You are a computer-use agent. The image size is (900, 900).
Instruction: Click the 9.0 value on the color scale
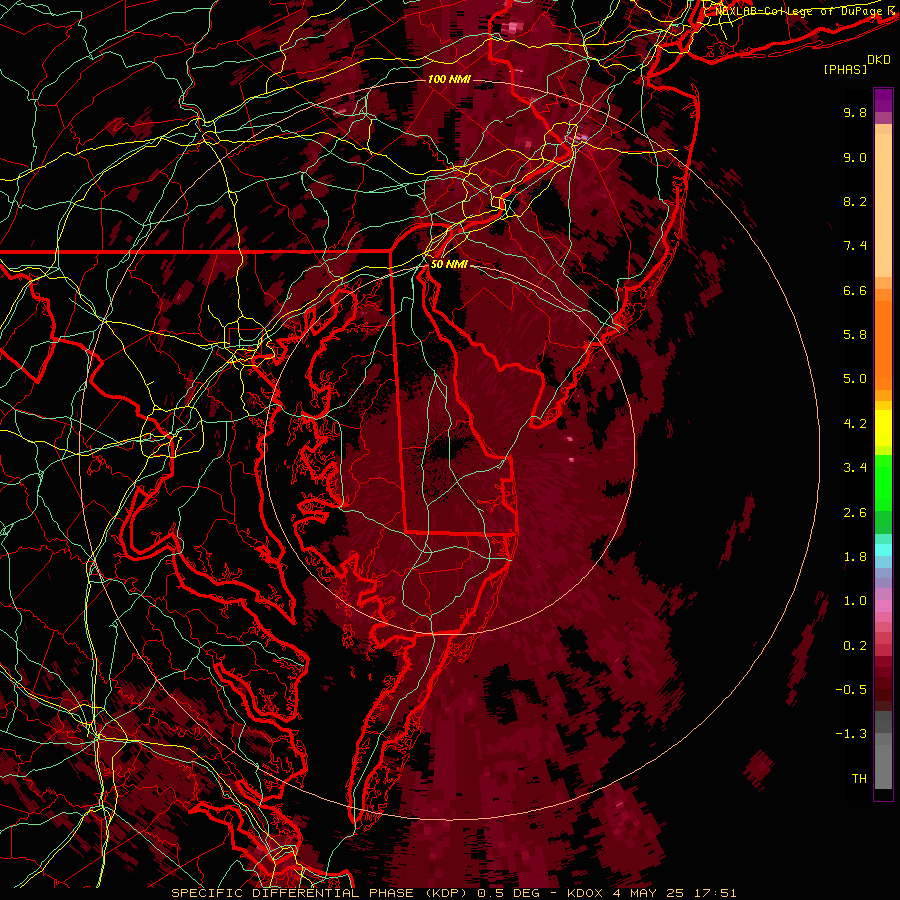(855, 157)
